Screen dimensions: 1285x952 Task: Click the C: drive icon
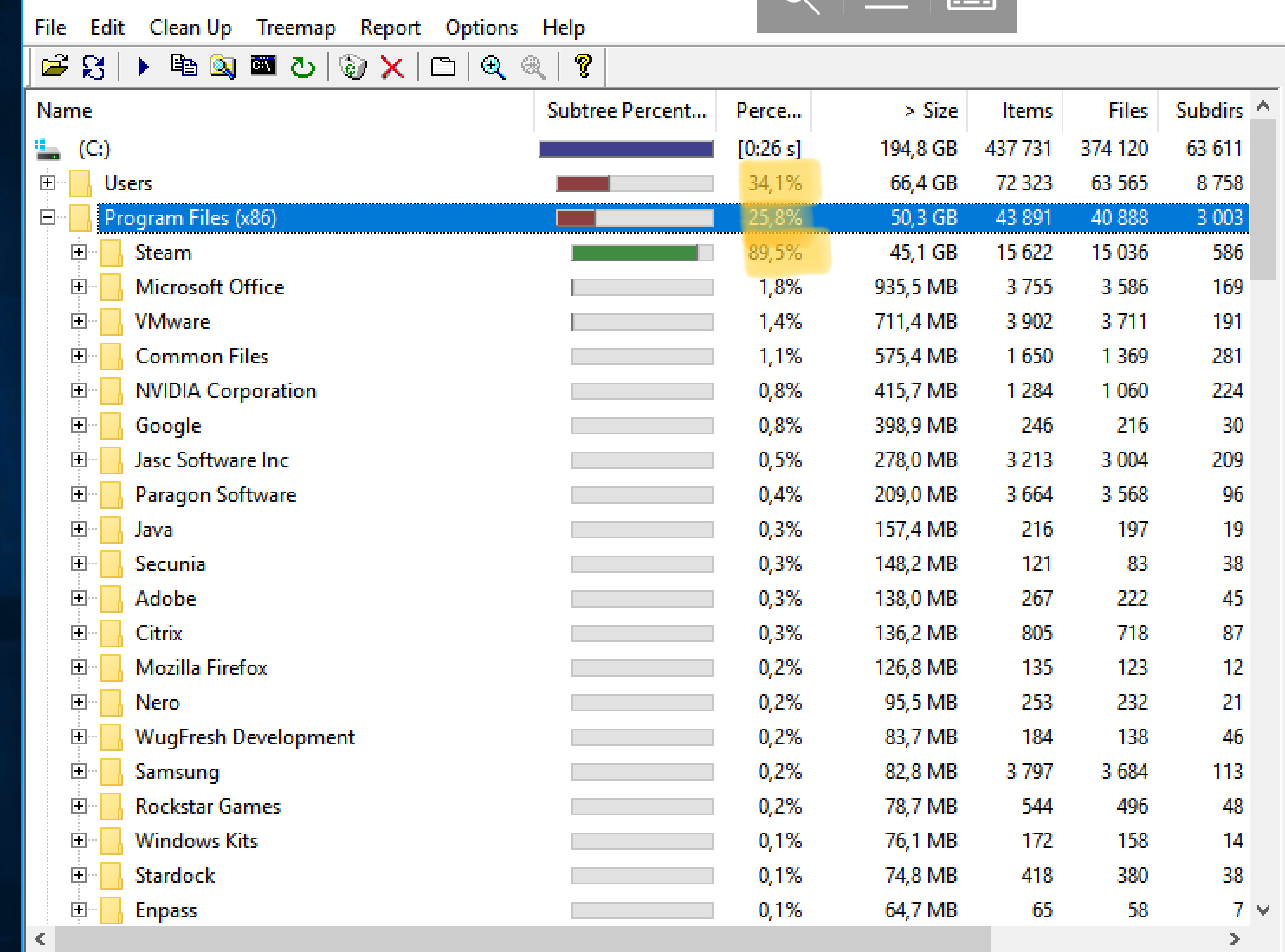pyautogui.click(x=48, y=149)
